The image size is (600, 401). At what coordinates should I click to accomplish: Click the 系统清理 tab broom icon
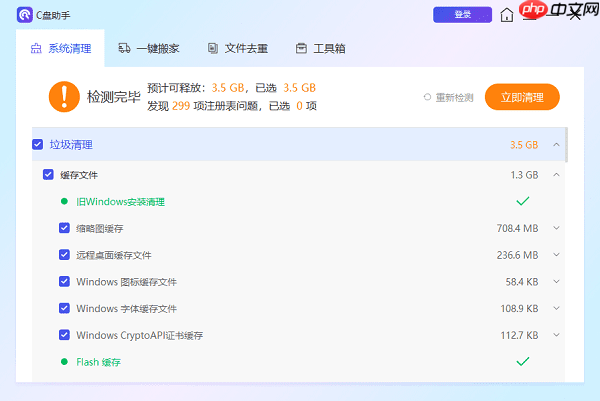click(36, 49)
